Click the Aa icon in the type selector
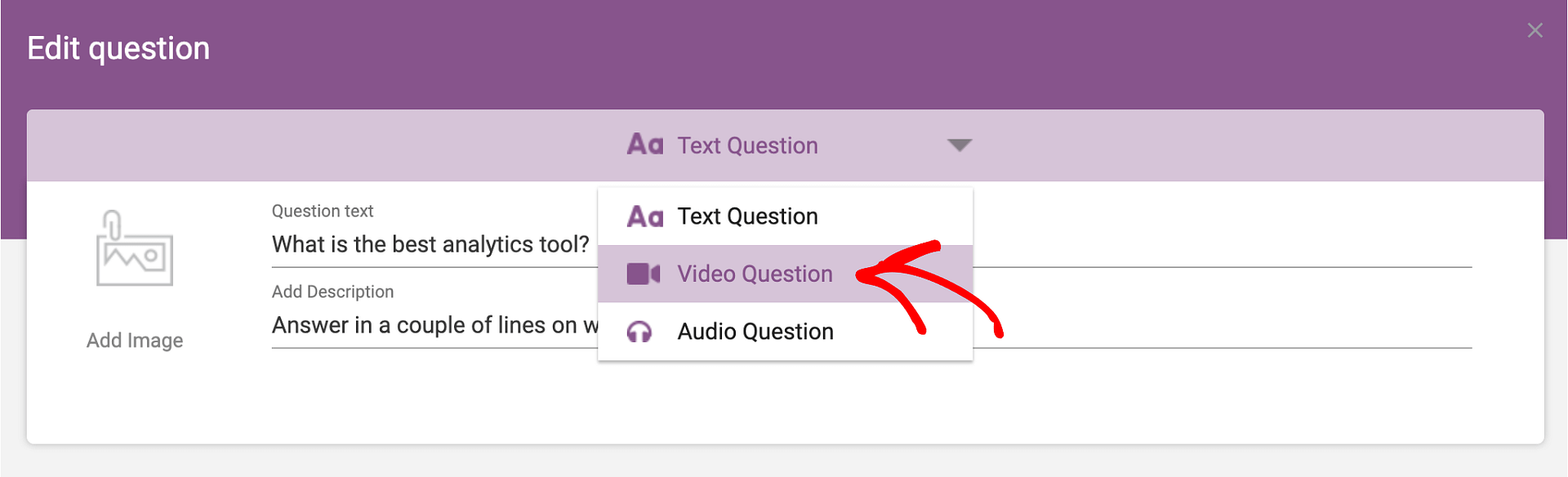Screen dimensions: 1568x477 pos(644,145)
